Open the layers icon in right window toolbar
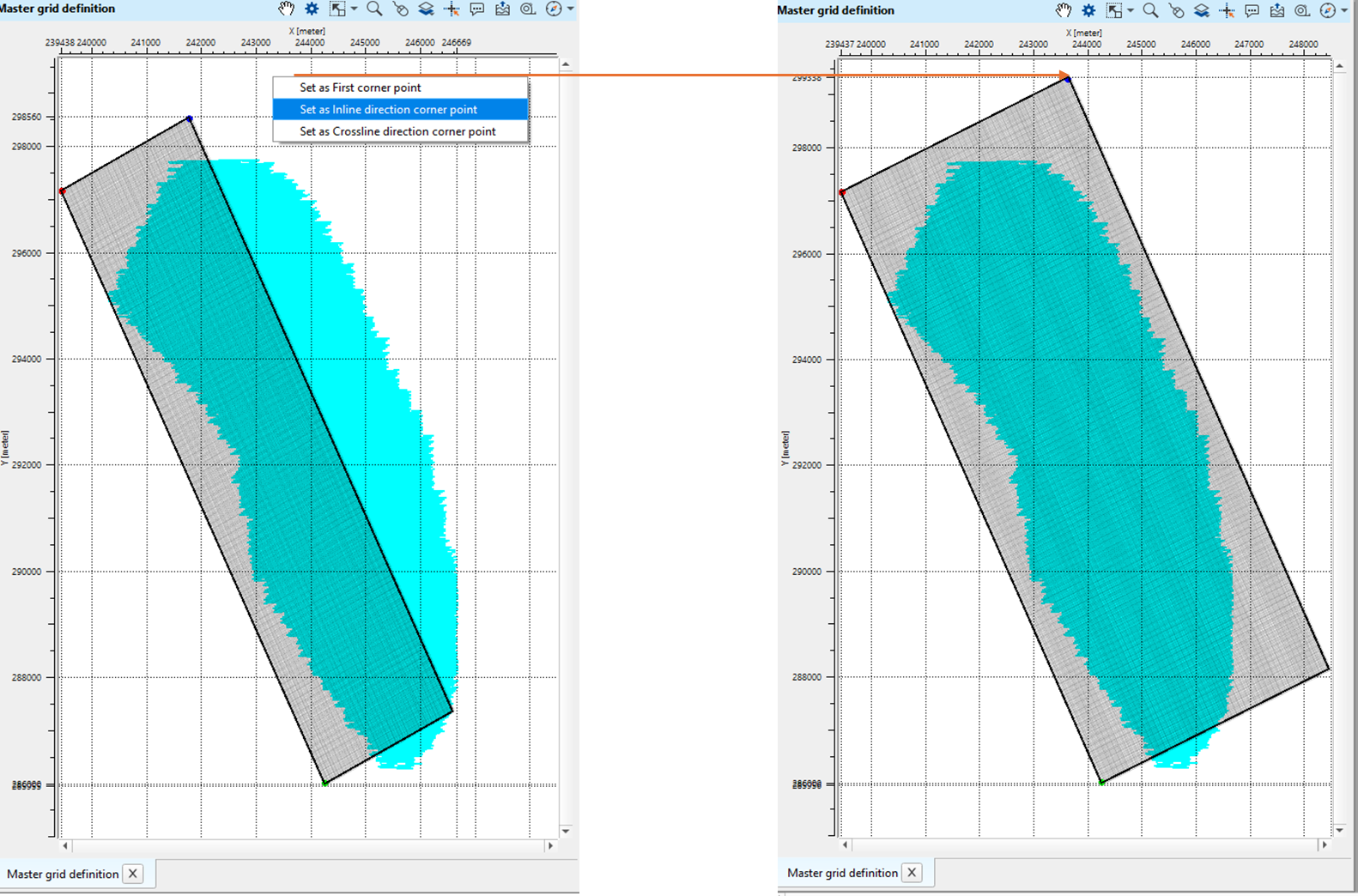This screenshot has width=1358, height=896. pos(1202,10)
